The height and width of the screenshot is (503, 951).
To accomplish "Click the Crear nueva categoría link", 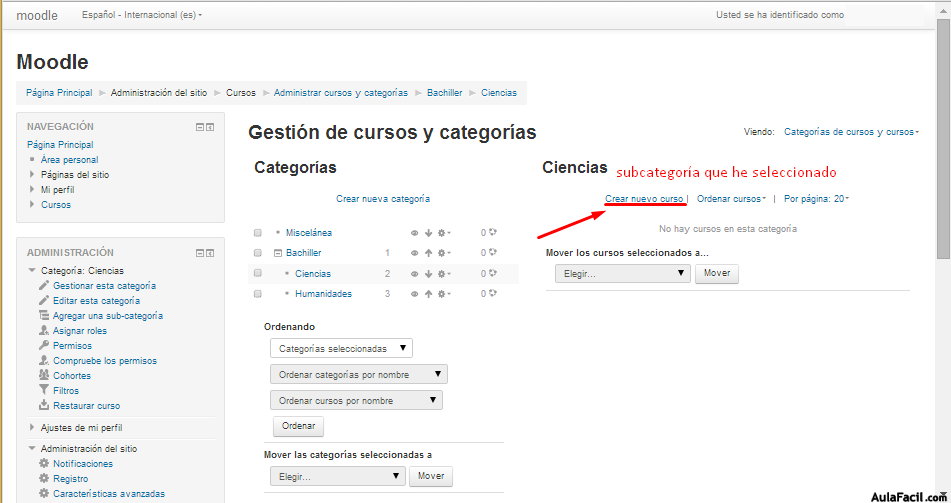I will [x=383, y=199].
